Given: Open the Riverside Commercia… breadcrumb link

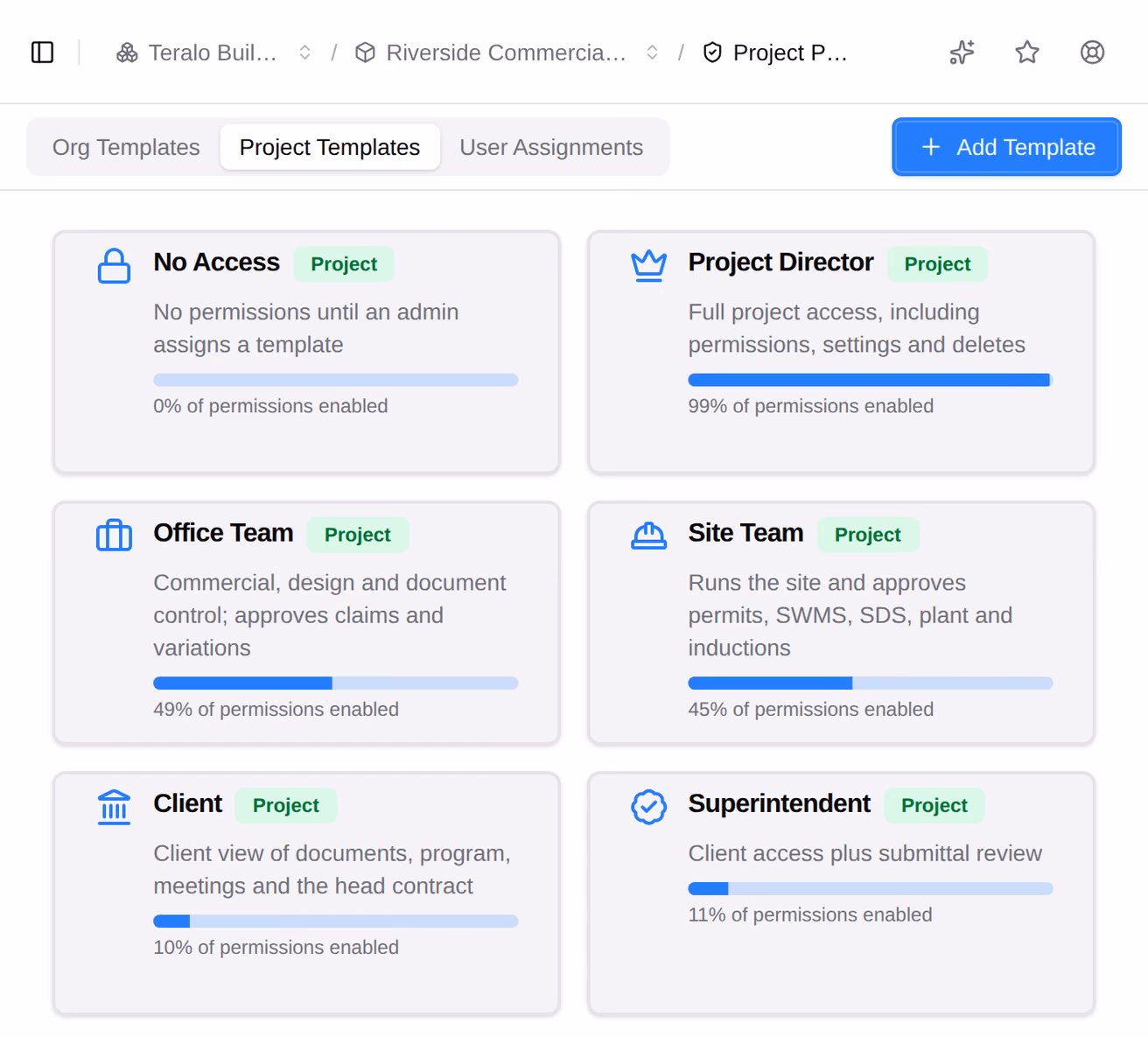Looking at the screenshot, I should pos(506,53).
